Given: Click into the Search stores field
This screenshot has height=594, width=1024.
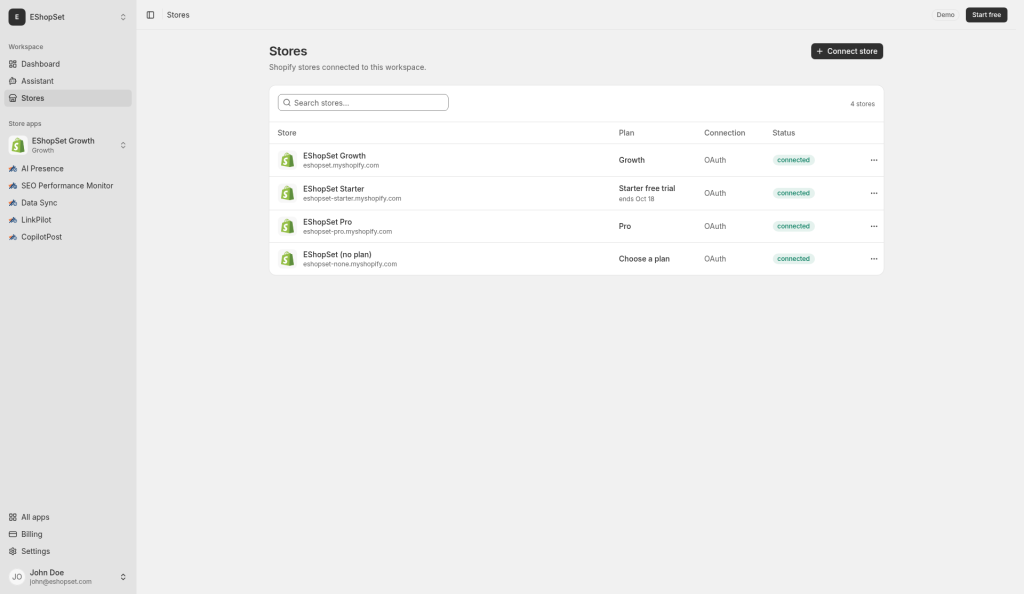Looking at the screenshot, I should pos(363,102).
